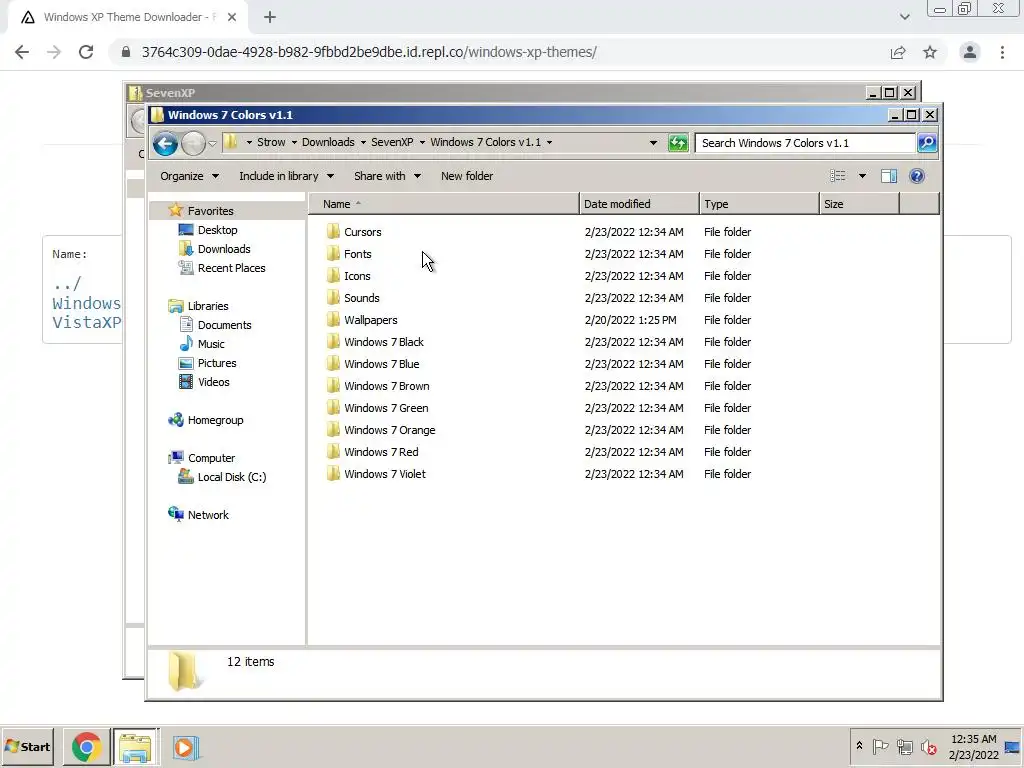The image size is (1024, 768).
Task: Click the Windows 7 Brown folder icon
Action: pyautogui.click(x=333, y=386)
